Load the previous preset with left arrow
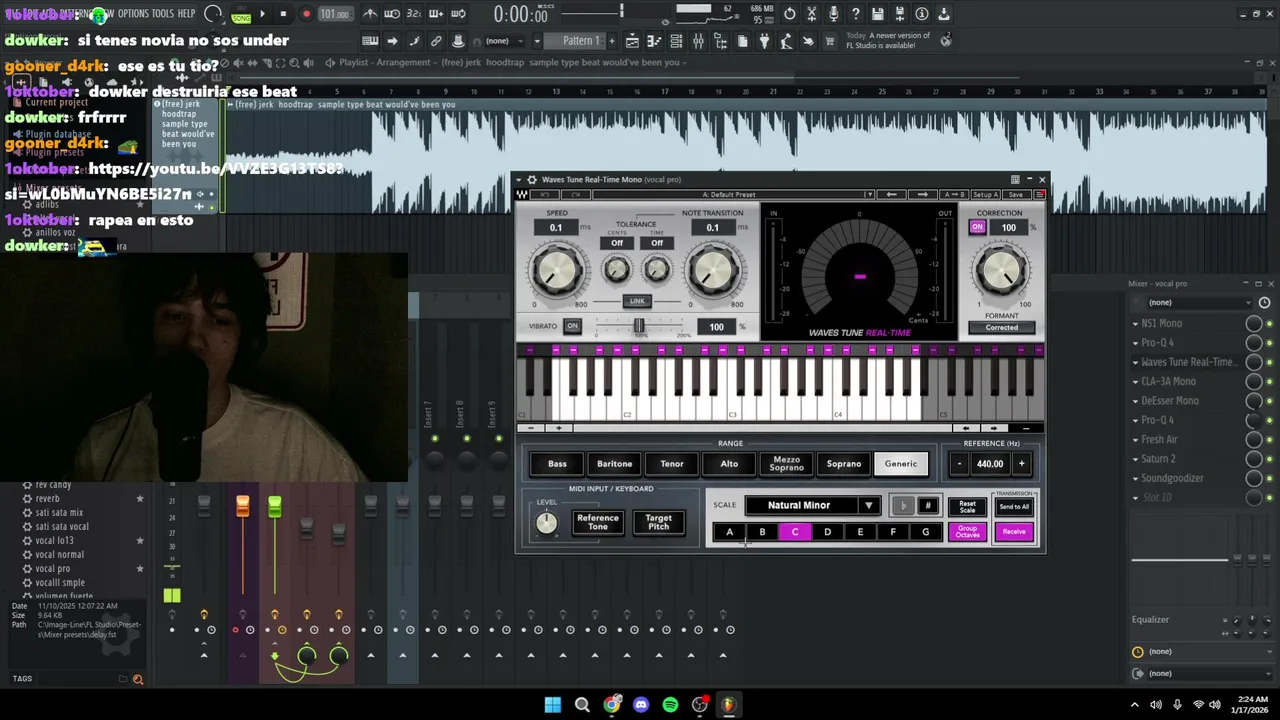The width and height of the screenshot is (1280, 720). tap(892, 194)
